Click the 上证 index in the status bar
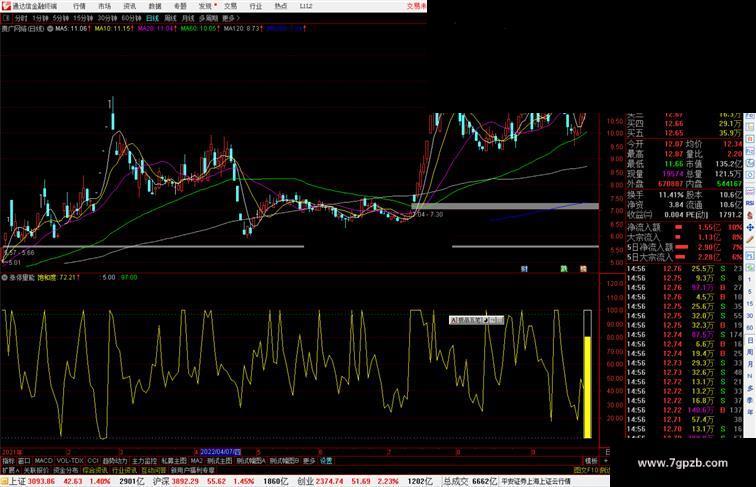This screenshot has width=756, height=487. click(17, 481)
